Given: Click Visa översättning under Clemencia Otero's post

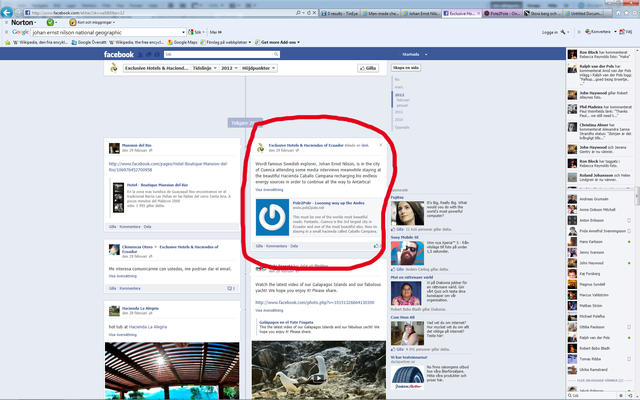Looking at the screenshot, I should point(122,276).
